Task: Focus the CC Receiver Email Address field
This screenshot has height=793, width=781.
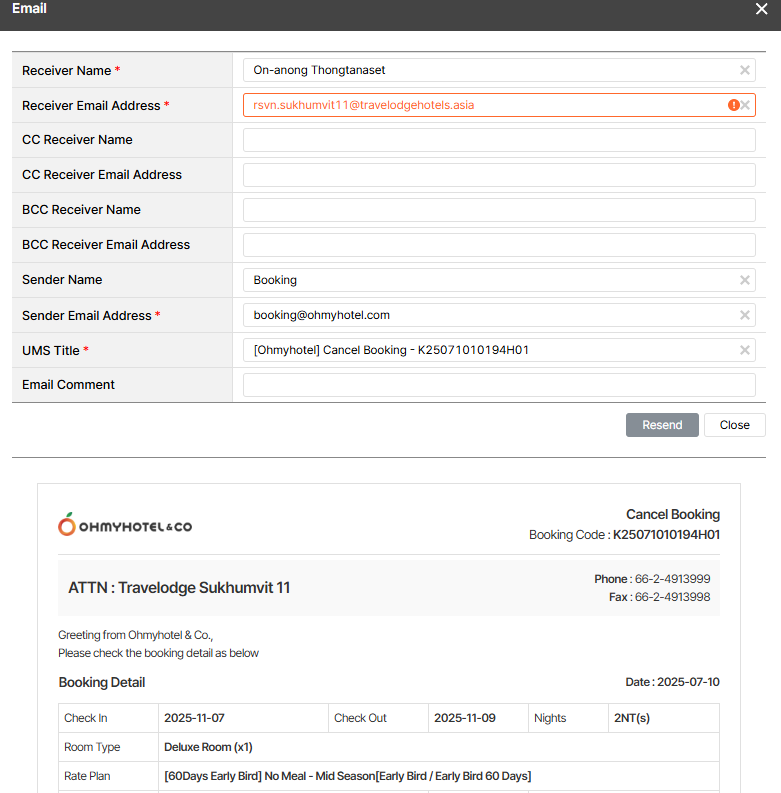Action: [499, 175]
